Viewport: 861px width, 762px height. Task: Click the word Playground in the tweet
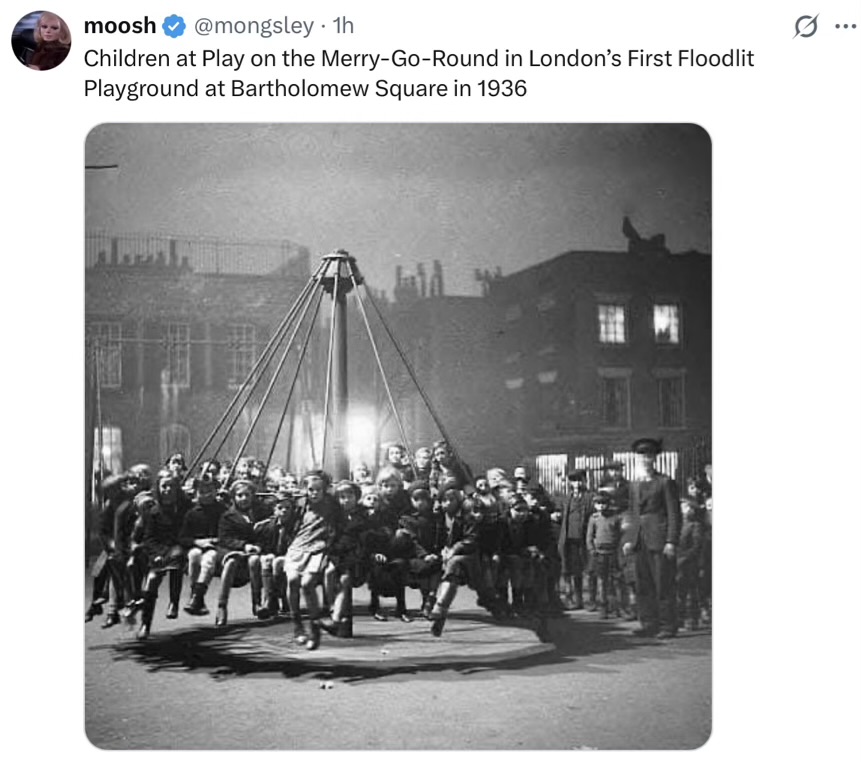click(x=141, y=88)
